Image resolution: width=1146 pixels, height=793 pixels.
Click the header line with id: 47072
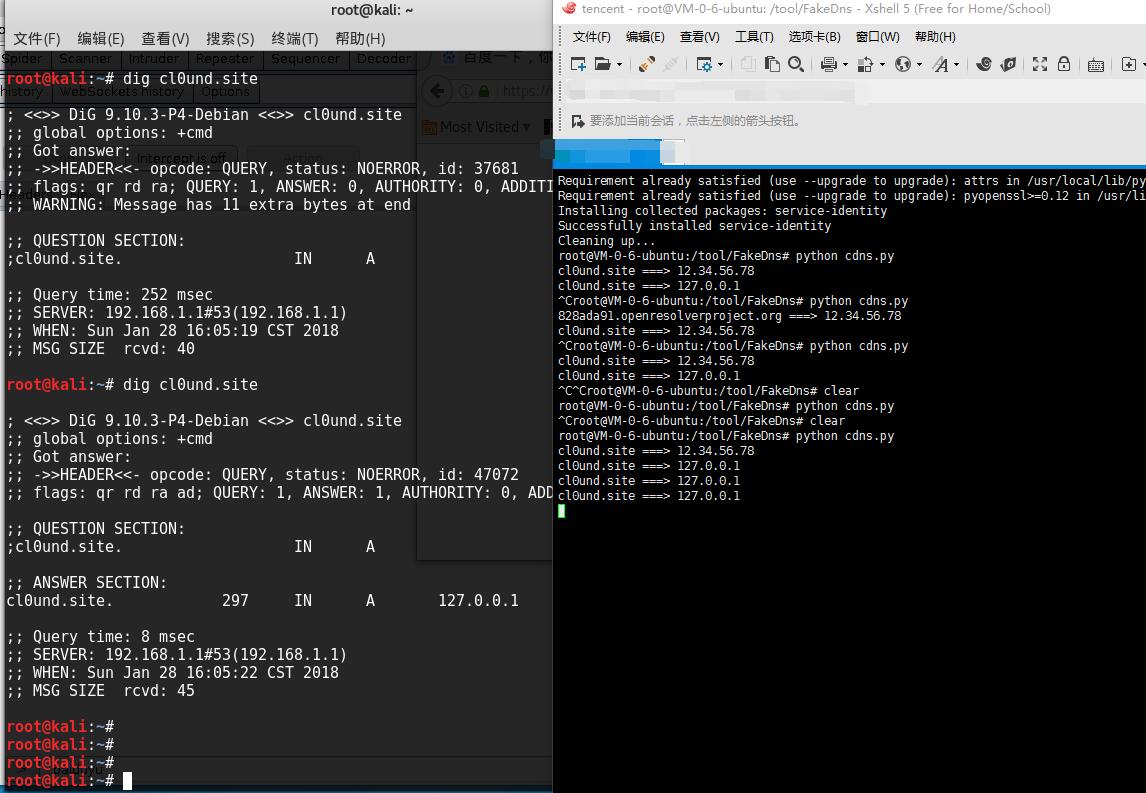[263, 474]
